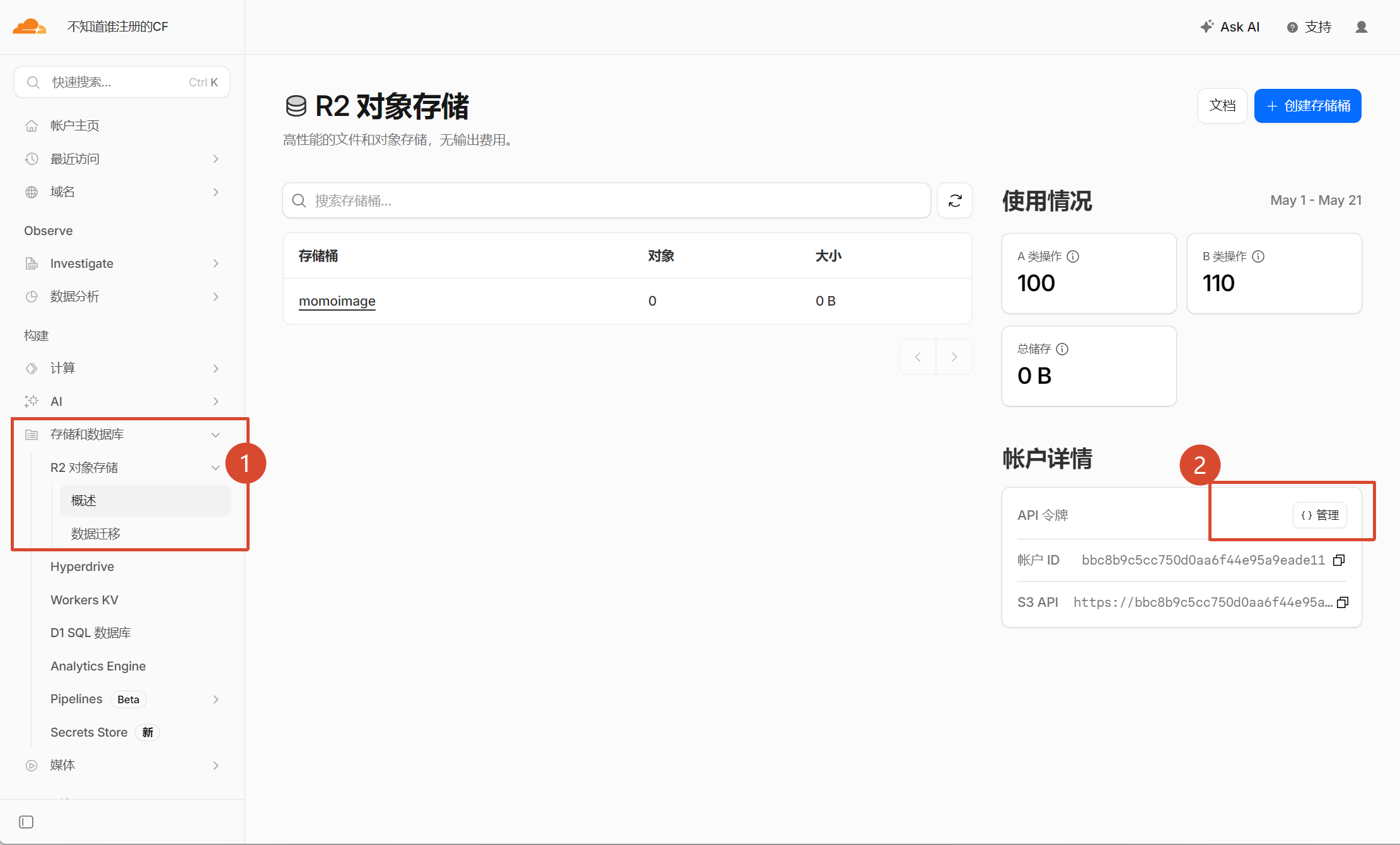The width and height of the screenshot is (1400, 845).
Task: Open the 支持 help menu
Action: [x=1309, y=27]
